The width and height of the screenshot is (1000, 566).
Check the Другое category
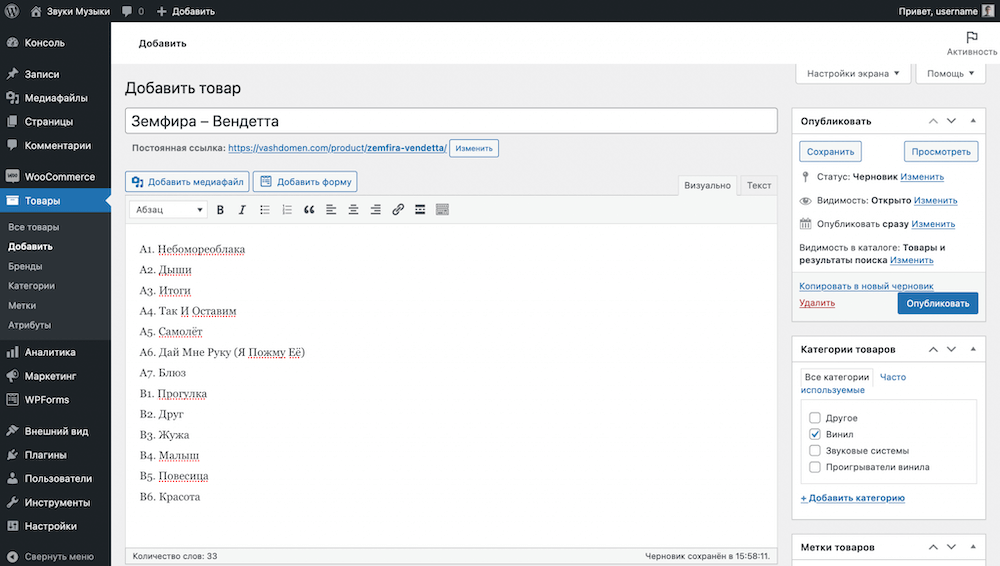(814, 418)
